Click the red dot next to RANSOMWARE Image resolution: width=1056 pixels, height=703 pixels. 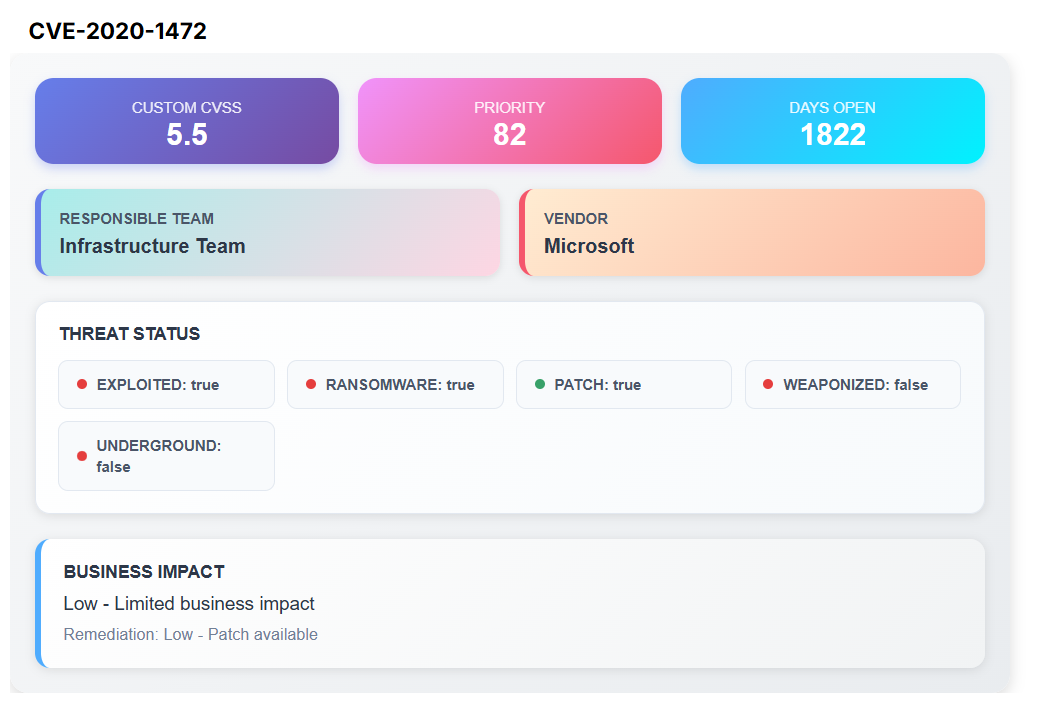[x=311, y=384]
